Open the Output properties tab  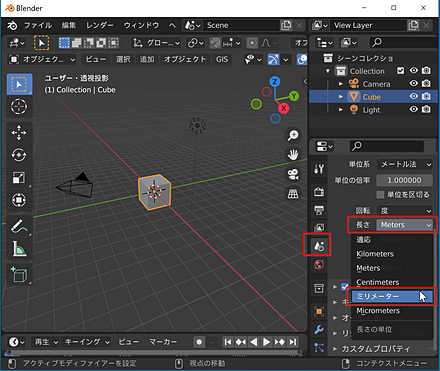319,210
